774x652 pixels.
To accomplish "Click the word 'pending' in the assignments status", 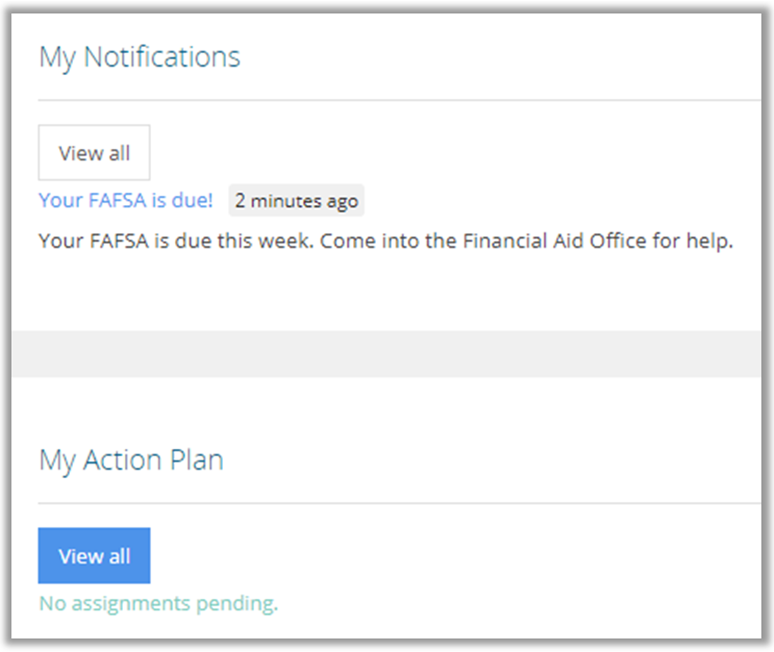I will coord(241,603).
